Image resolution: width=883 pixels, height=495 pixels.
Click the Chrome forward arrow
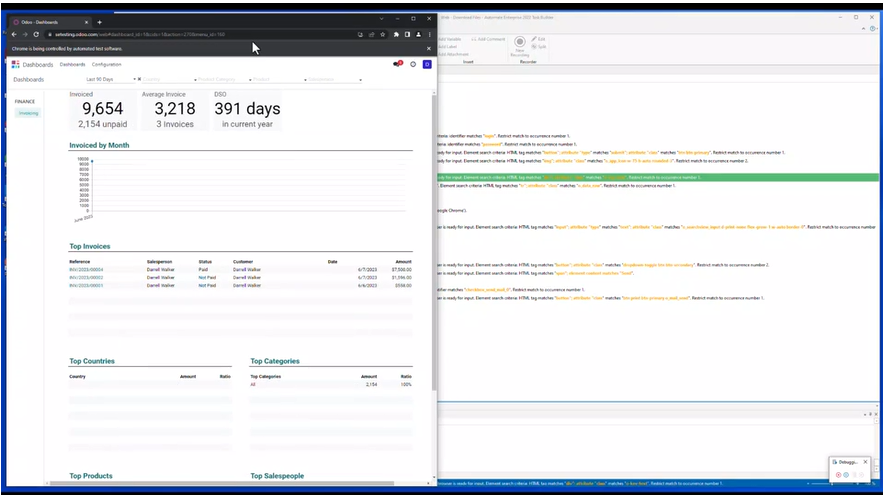[x=25, y=34]
